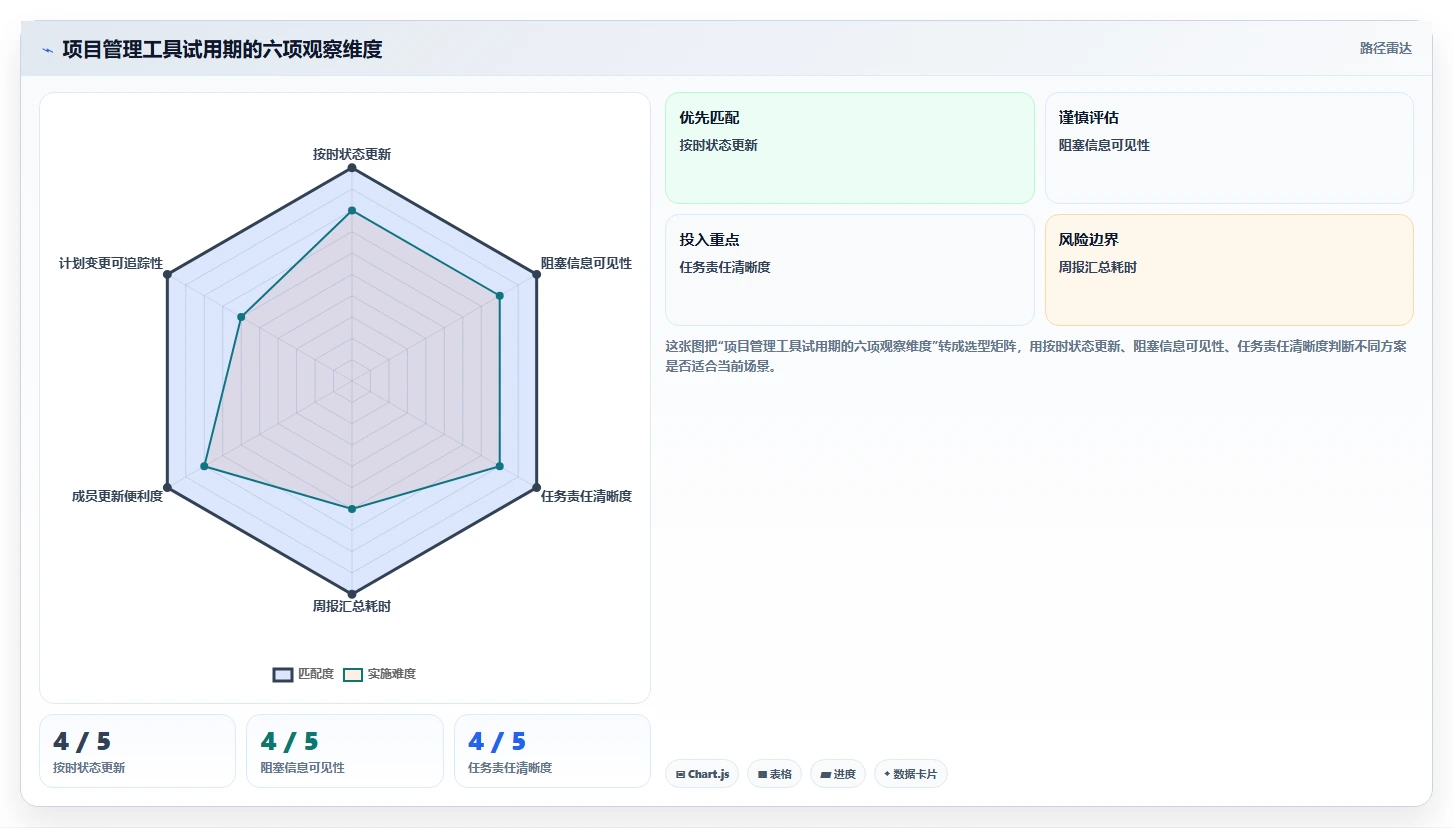This screenshot has height=828, width=1453.
Task: Click the radar axis label 按时状态更新
Action: pos(352,154)
